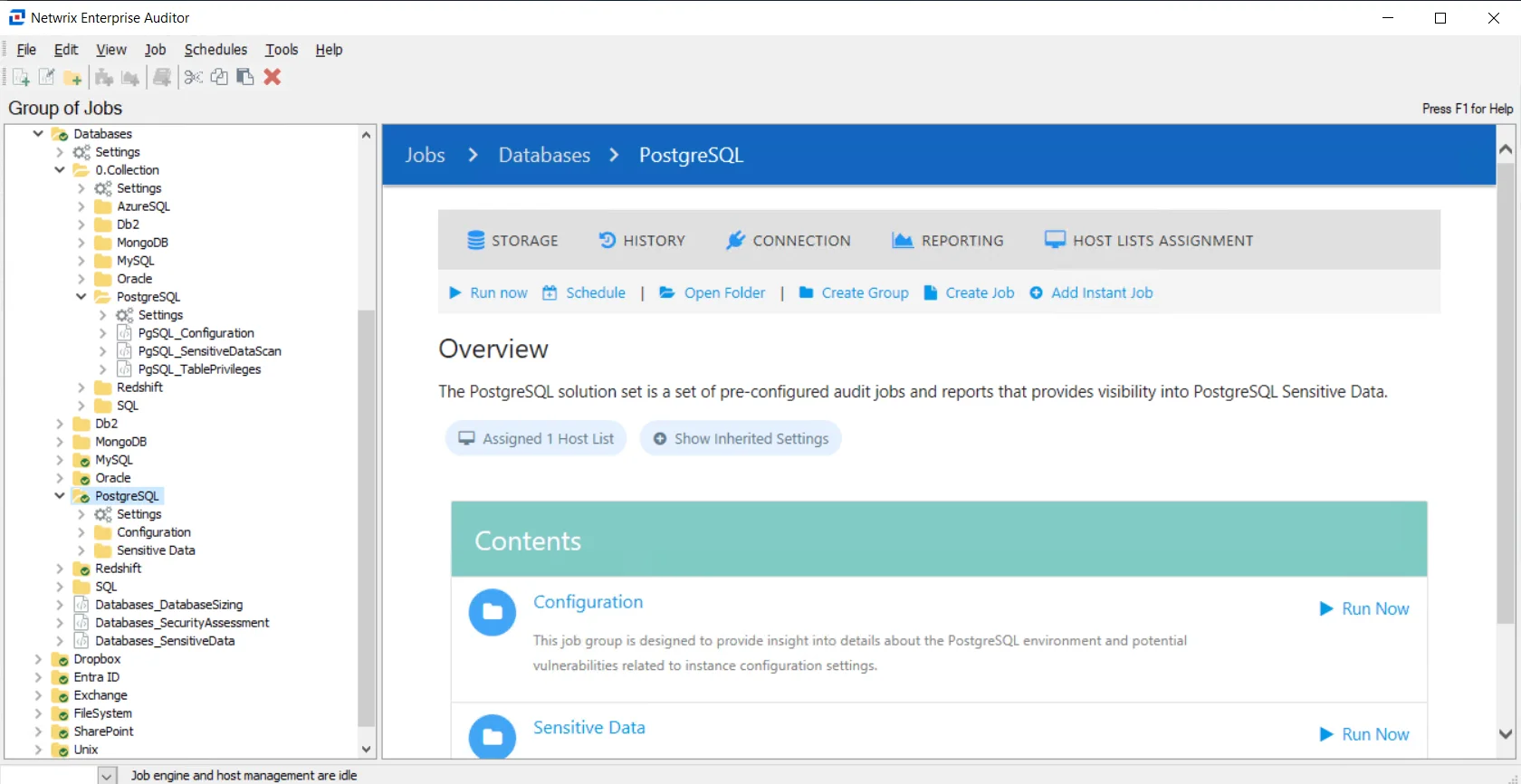This screenshot has width=1521, height=784.
Task: Expand the AzureSQL folder node
Action: [x=81, y=206]
